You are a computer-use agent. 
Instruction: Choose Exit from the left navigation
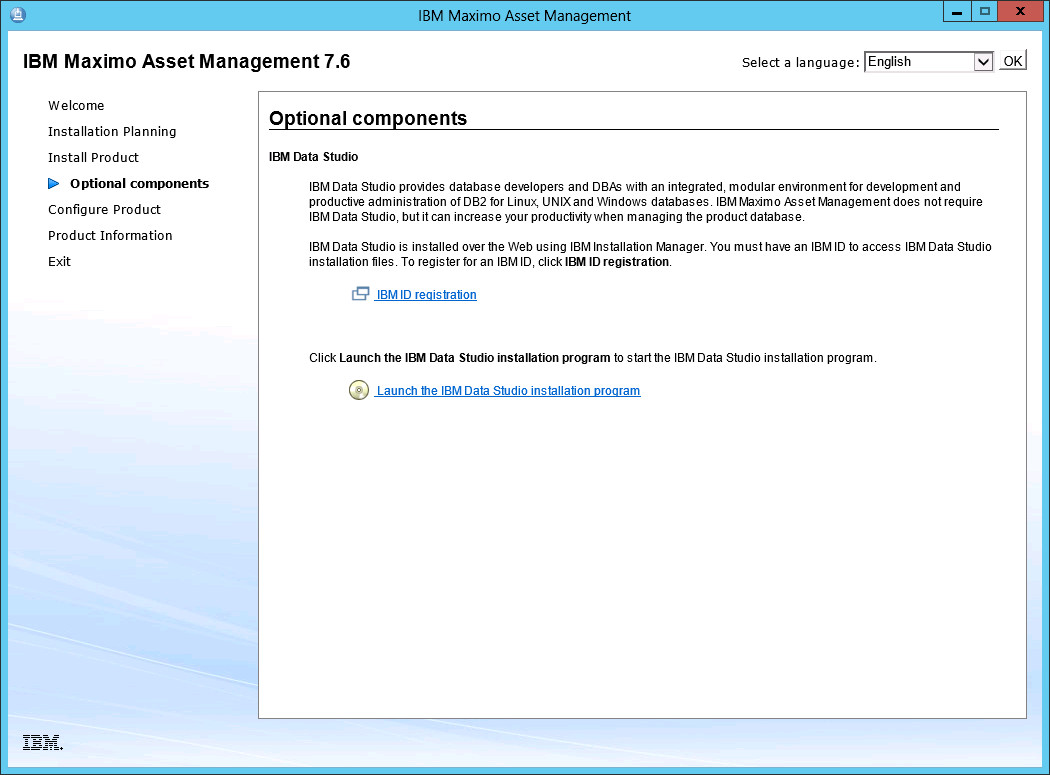click(x=59, y=262)
